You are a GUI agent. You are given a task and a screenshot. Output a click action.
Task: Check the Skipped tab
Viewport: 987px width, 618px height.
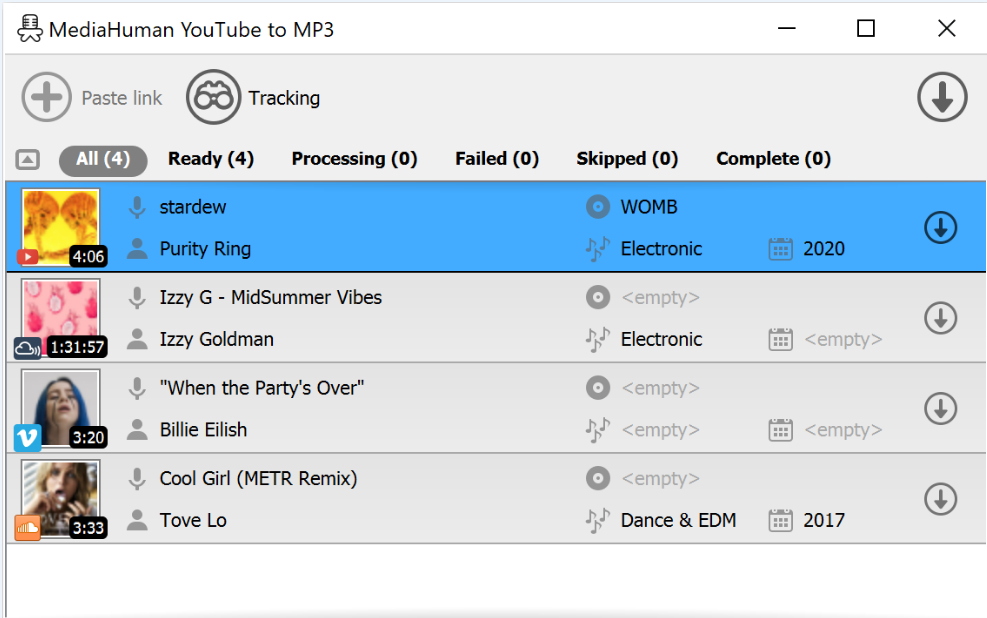627,159
